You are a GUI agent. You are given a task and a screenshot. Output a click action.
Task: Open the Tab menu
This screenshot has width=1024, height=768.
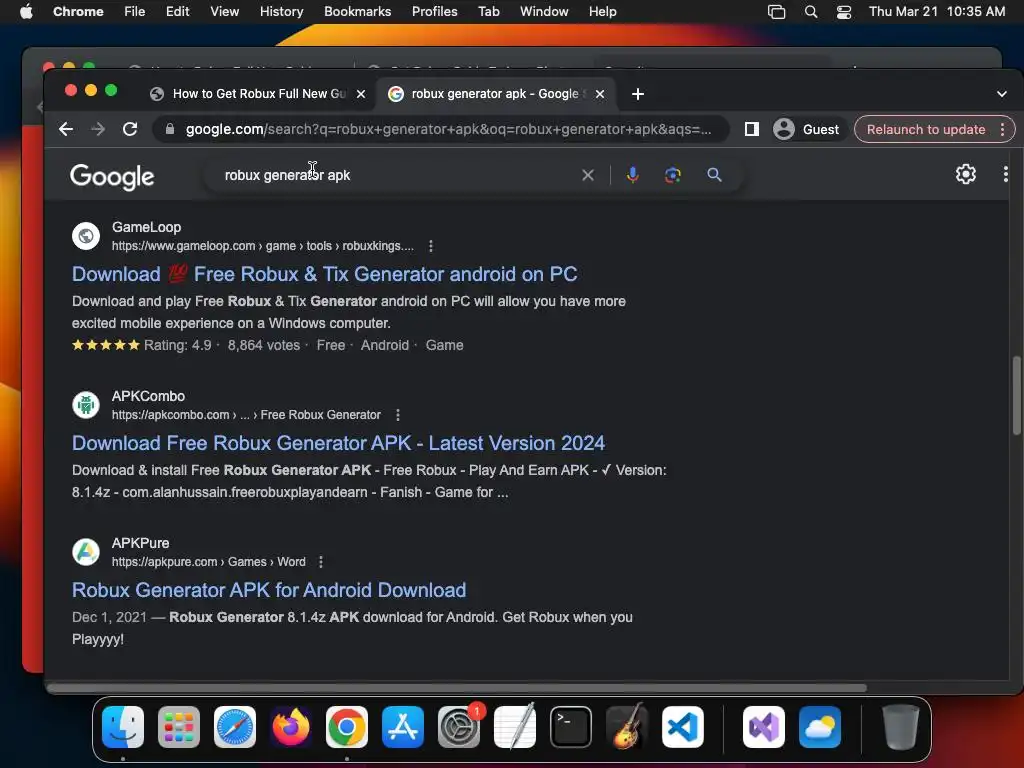(x=488, y=11)
